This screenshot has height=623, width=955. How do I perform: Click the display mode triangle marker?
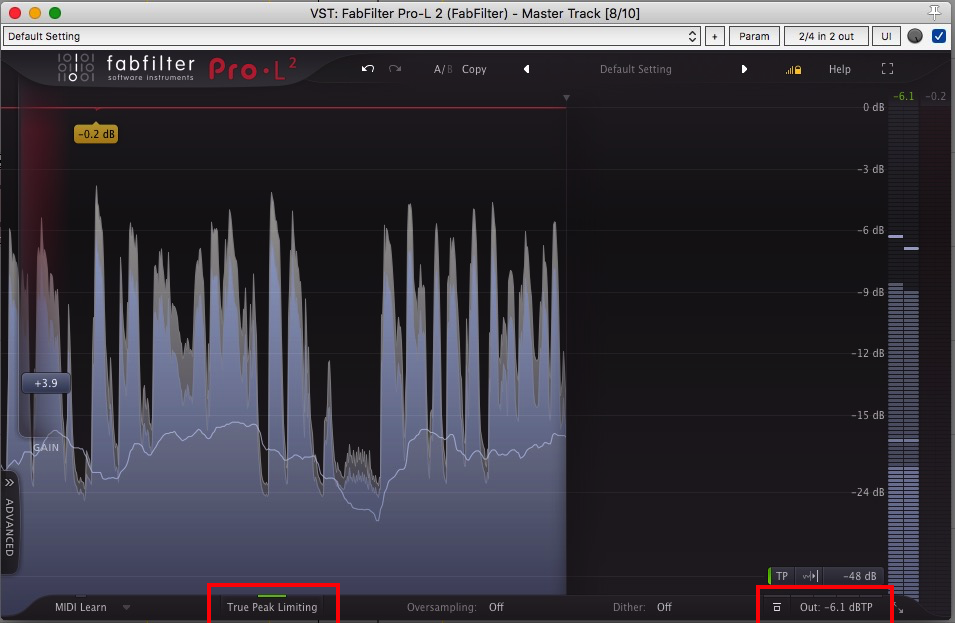566,98
